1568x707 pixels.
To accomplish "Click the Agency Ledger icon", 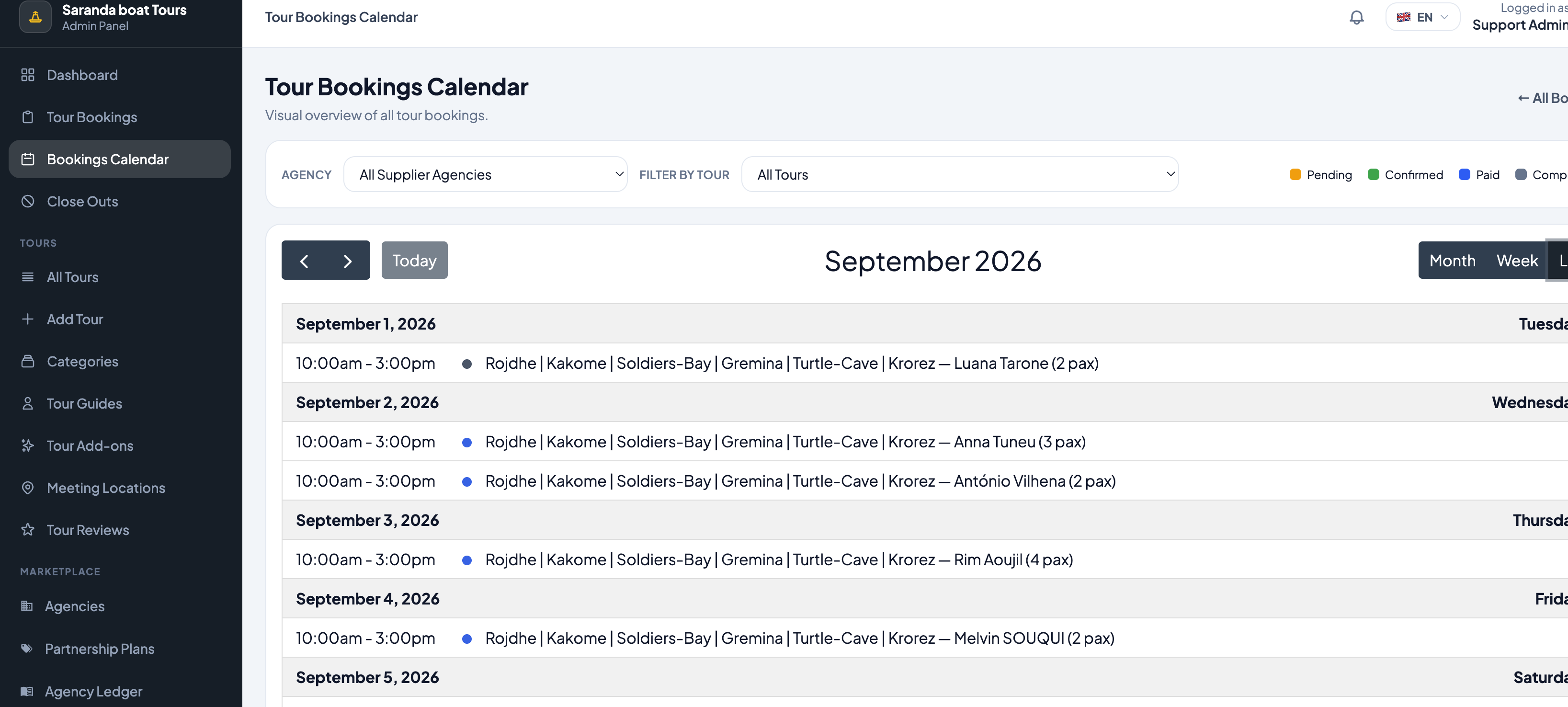I will (x=27, y=691).
